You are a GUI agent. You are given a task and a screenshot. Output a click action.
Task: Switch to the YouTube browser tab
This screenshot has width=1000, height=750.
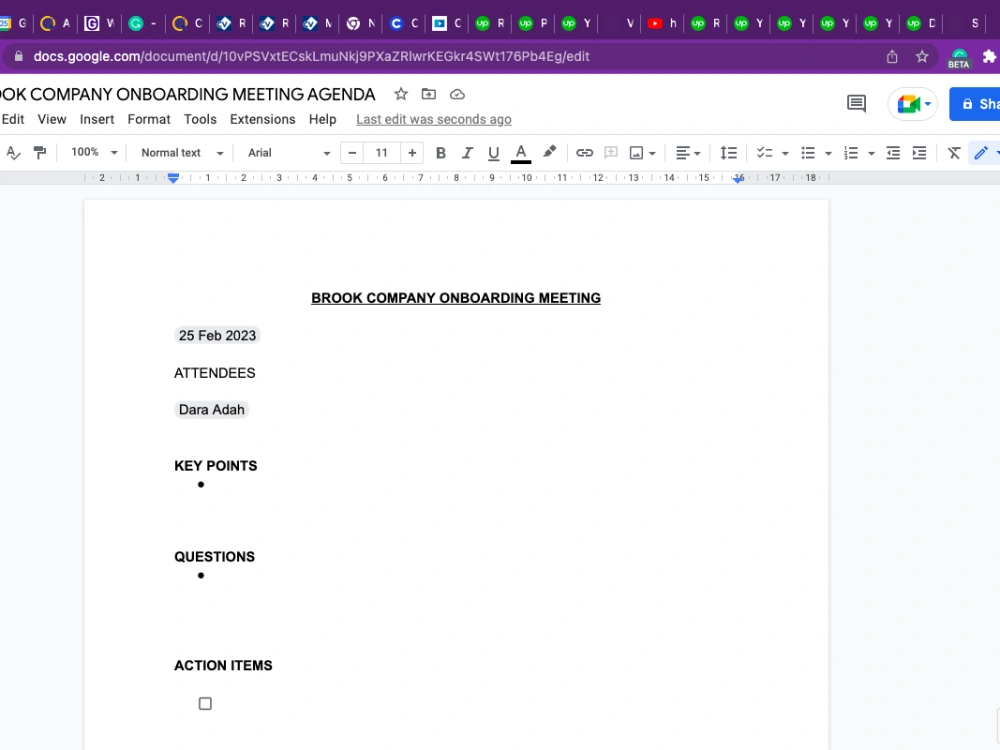click(x=662, y=24)
